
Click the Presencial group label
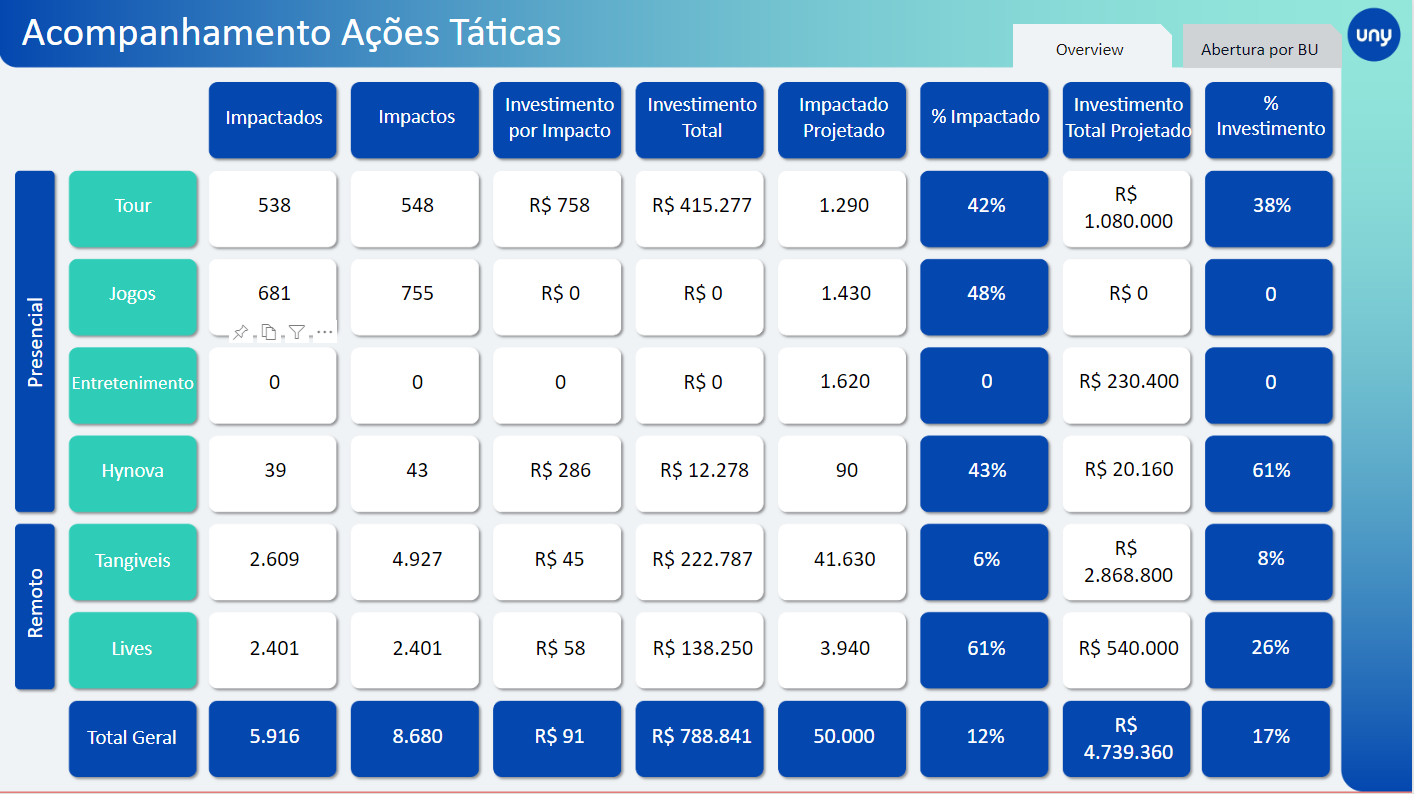click(35, 341)
